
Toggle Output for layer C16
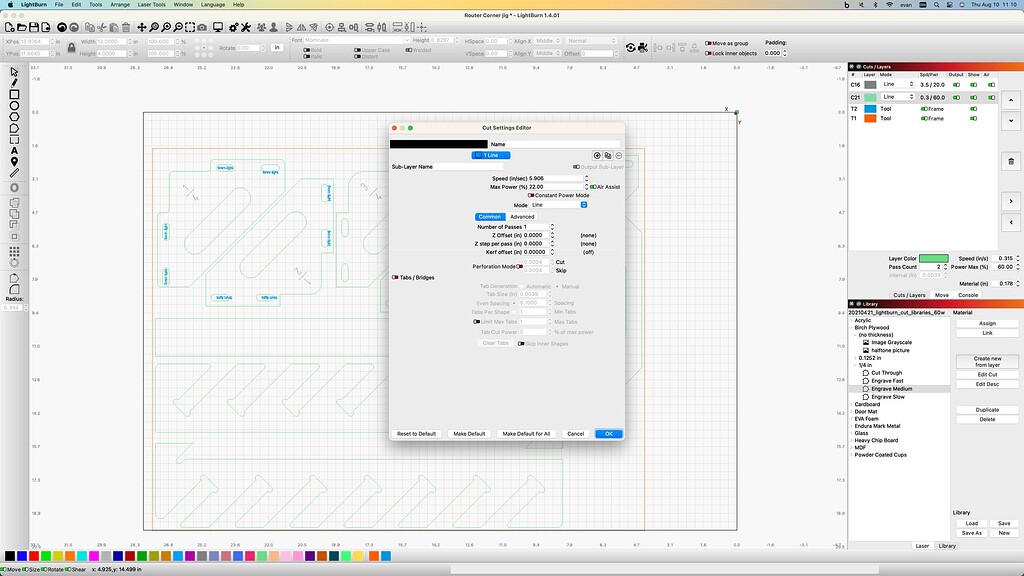point(957,85)
